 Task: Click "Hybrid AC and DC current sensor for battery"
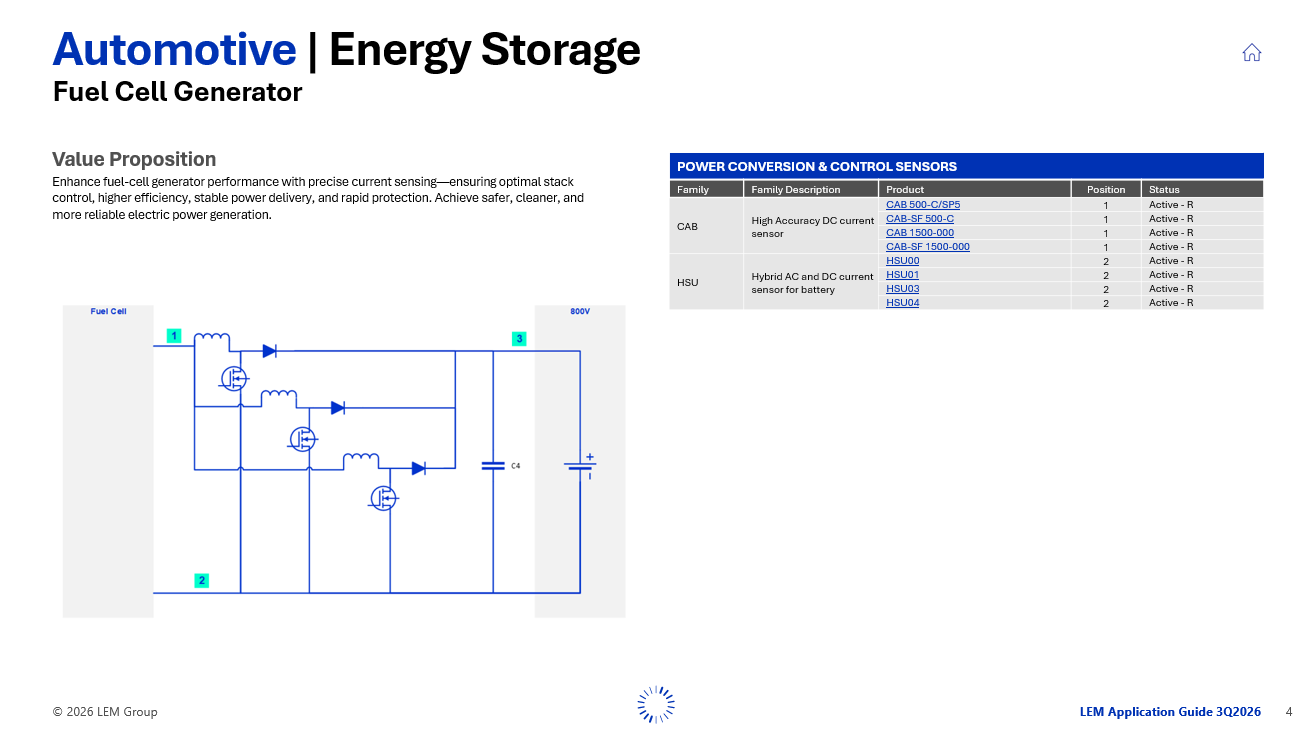812,283
